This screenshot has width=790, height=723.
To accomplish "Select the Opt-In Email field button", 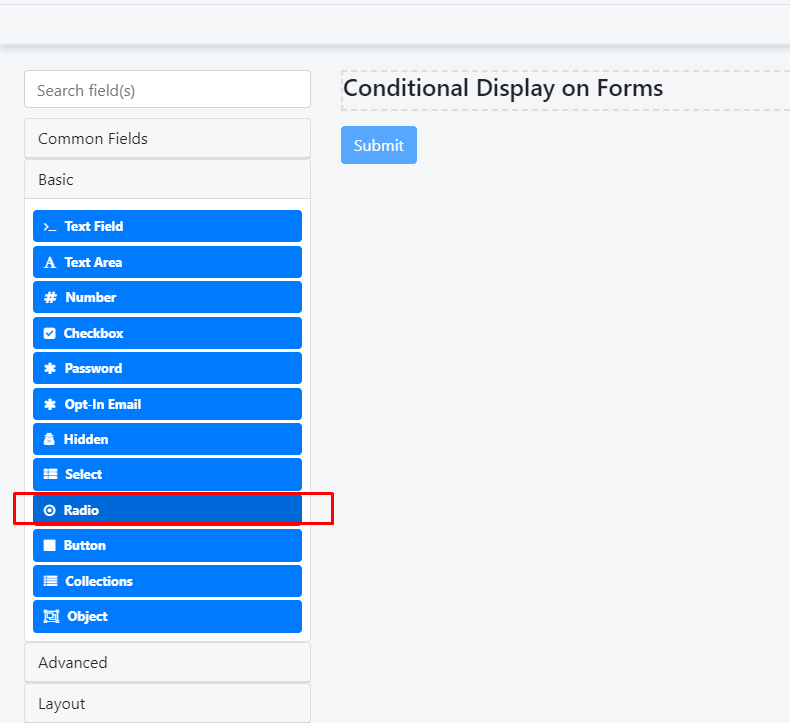I will [167, 404].
